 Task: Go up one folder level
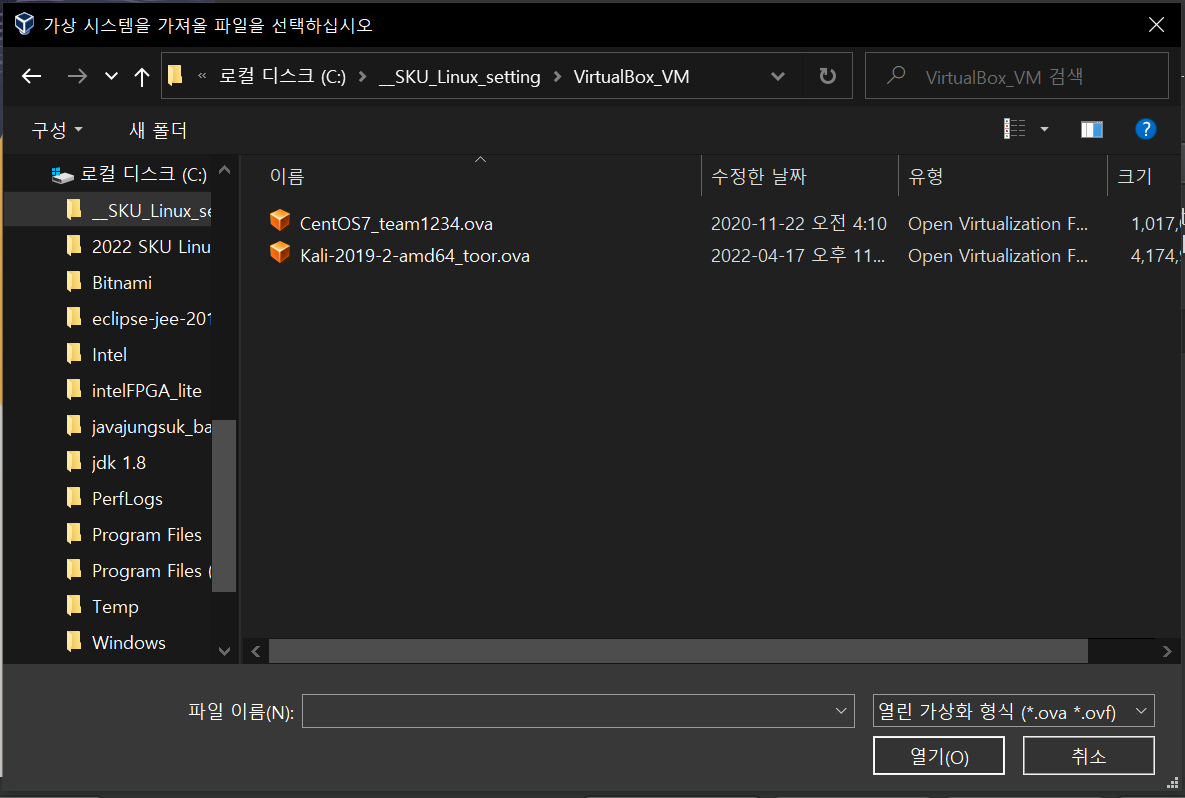click(x=141, y=76)
